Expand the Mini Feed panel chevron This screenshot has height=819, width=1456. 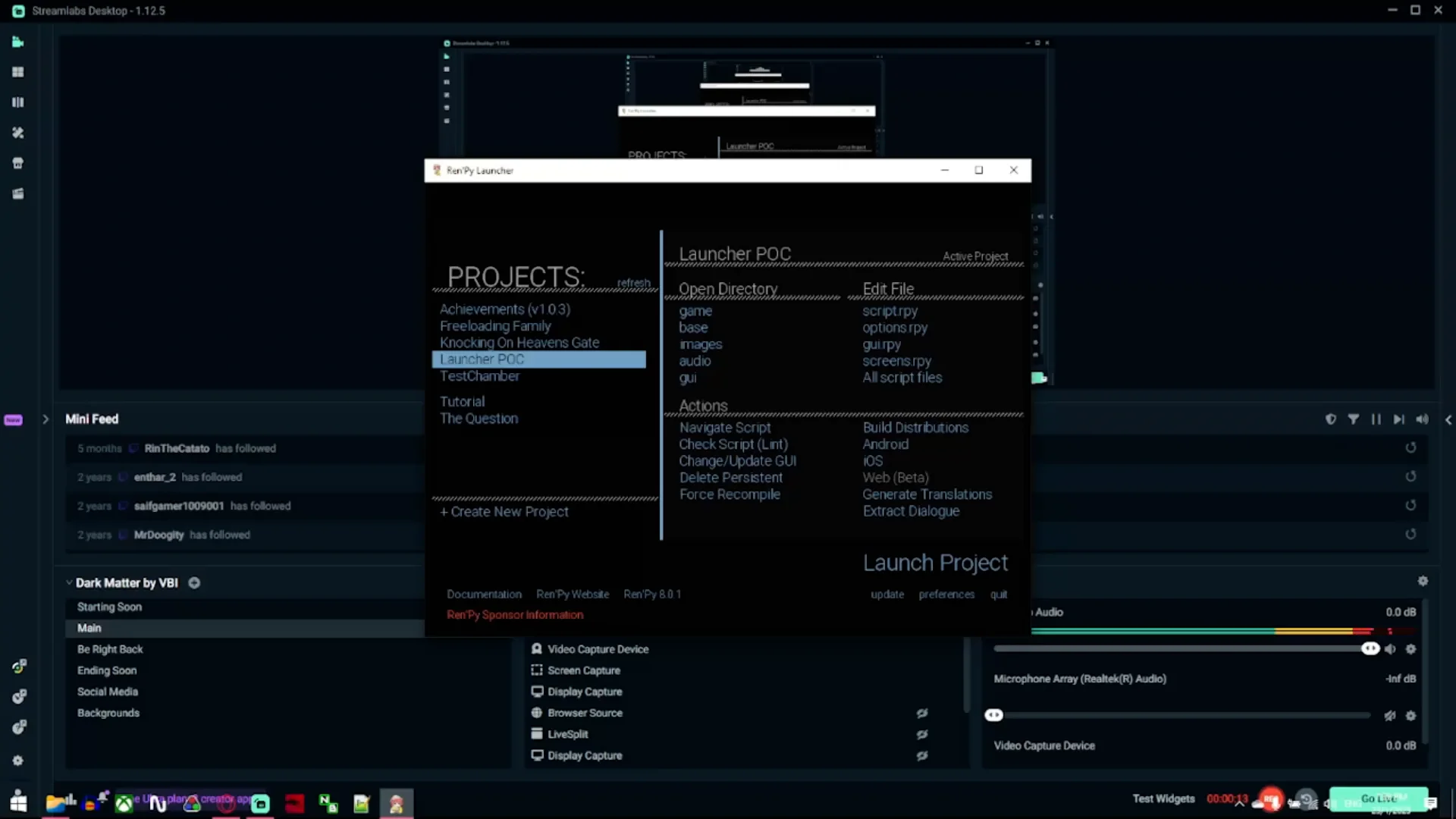tap(45, 419)
